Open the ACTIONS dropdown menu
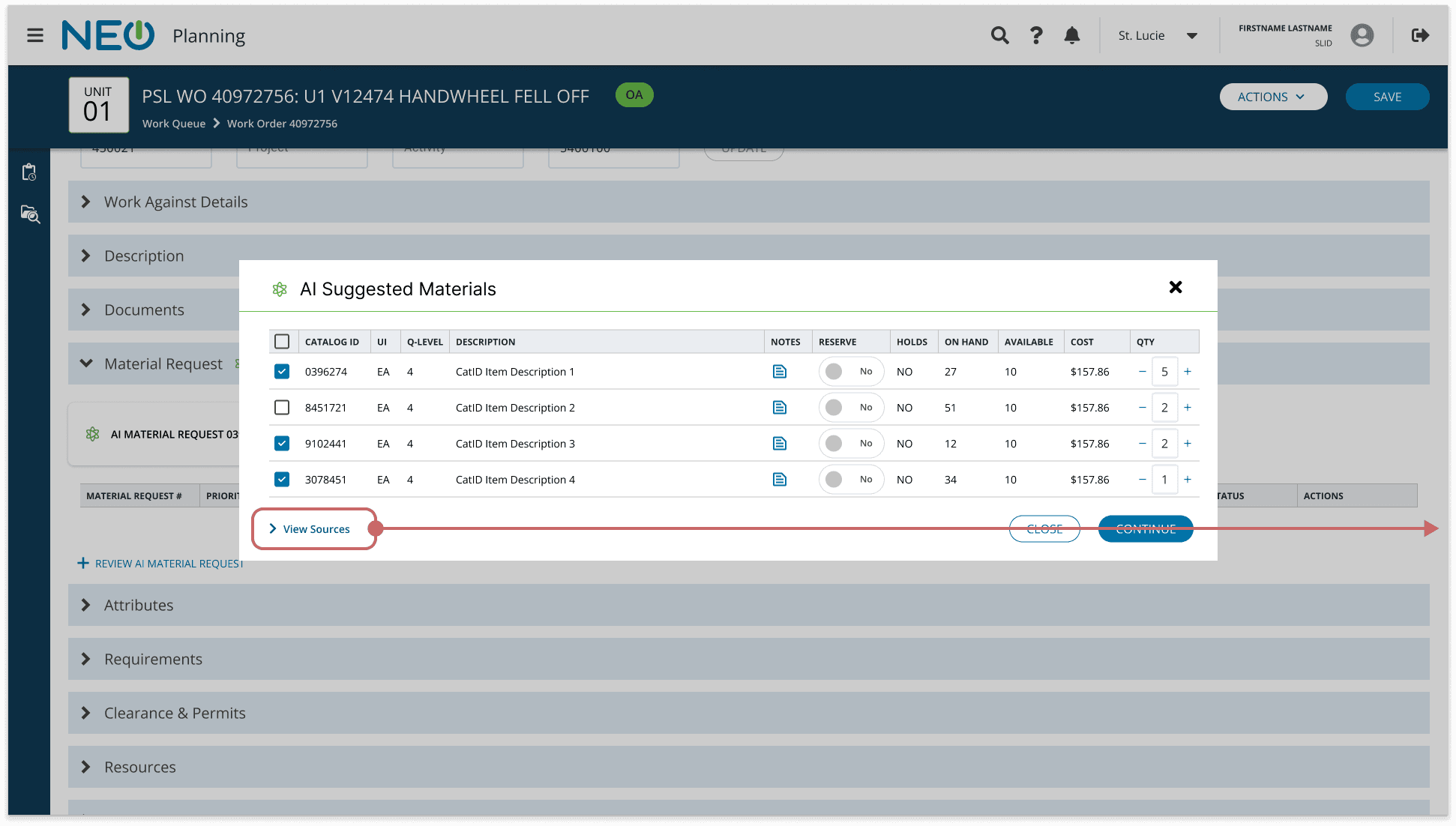This screenshot has height=826, width=1456. (1272, 97)
